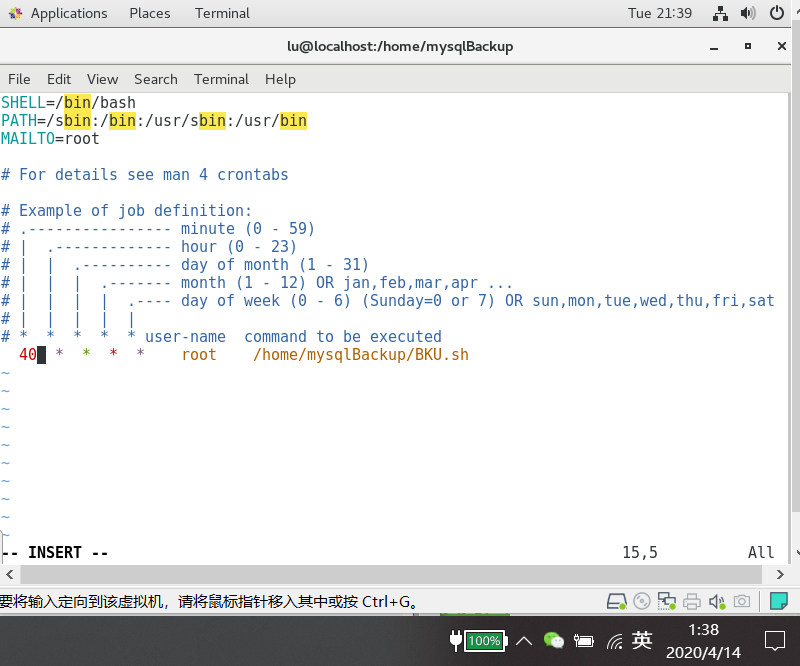Click the green sidebar panel icon at the bar's right end
Screen dimensions: 800x666
779,600
